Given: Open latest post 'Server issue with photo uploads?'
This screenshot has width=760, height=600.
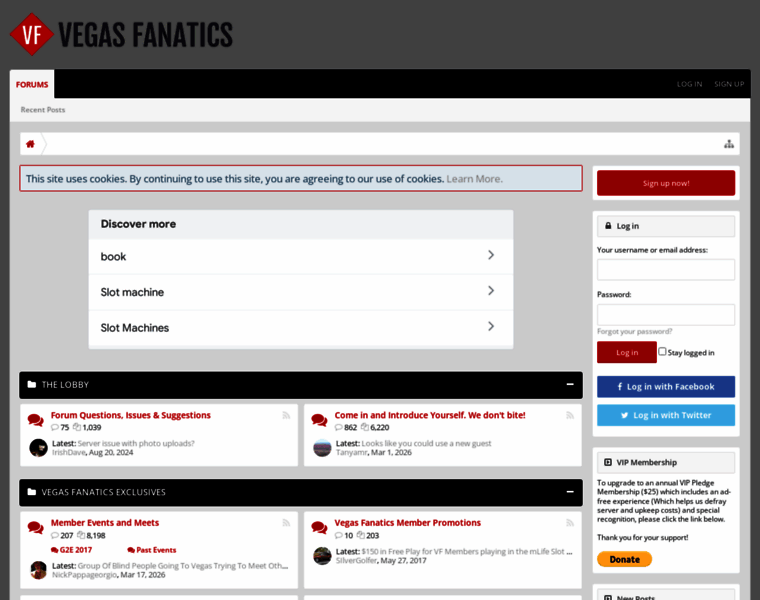Looking at the screenshot, I should (x=136, y=443).
